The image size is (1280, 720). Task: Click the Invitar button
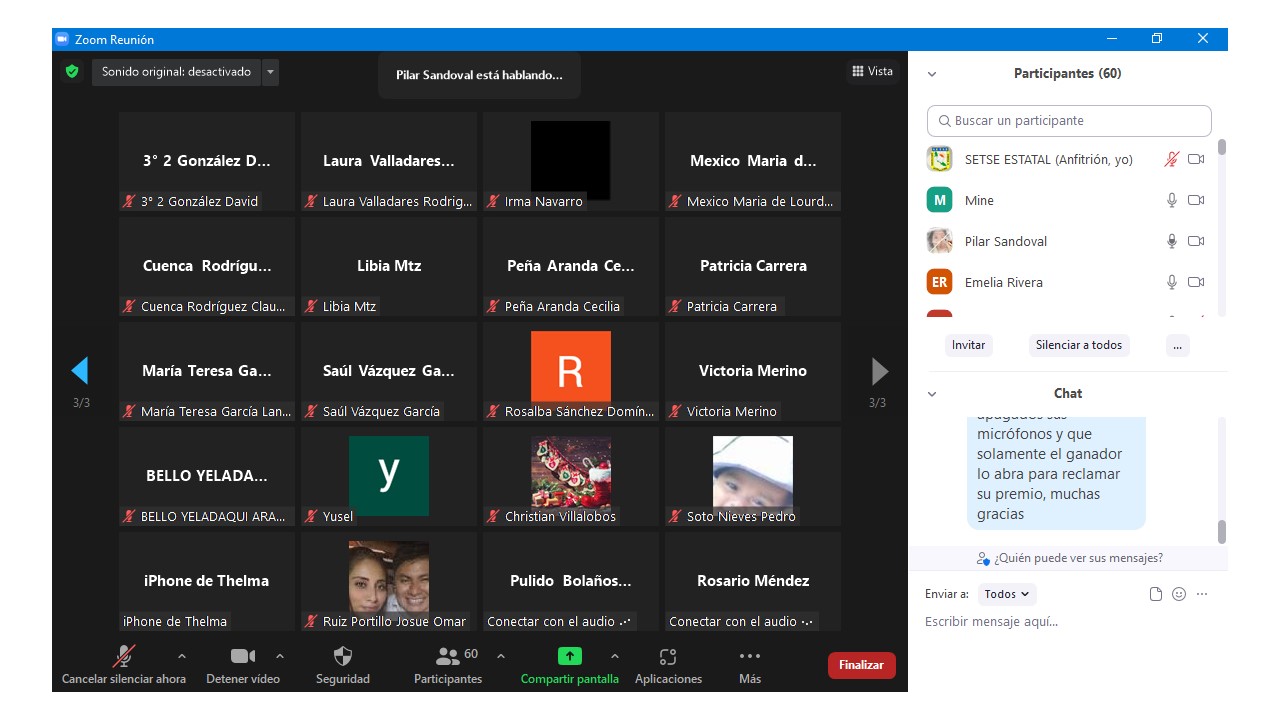[x=968, y=345]
